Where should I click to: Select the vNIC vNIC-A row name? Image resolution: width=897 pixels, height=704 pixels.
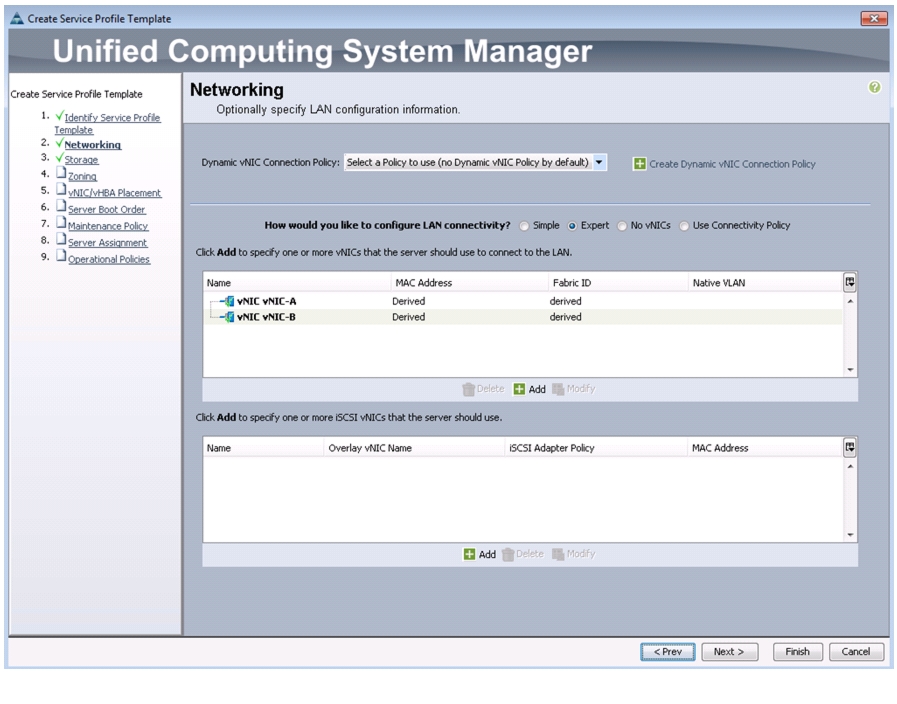click(267, 301)
